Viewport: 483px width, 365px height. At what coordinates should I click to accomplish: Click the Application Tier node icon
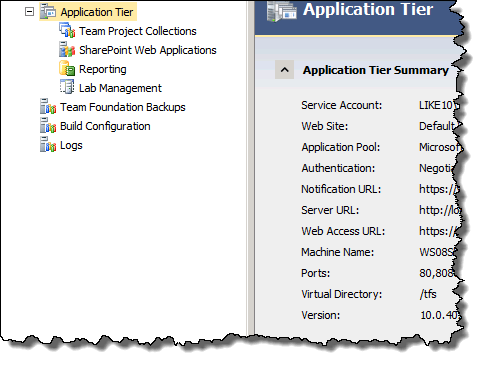pos(48,12)
